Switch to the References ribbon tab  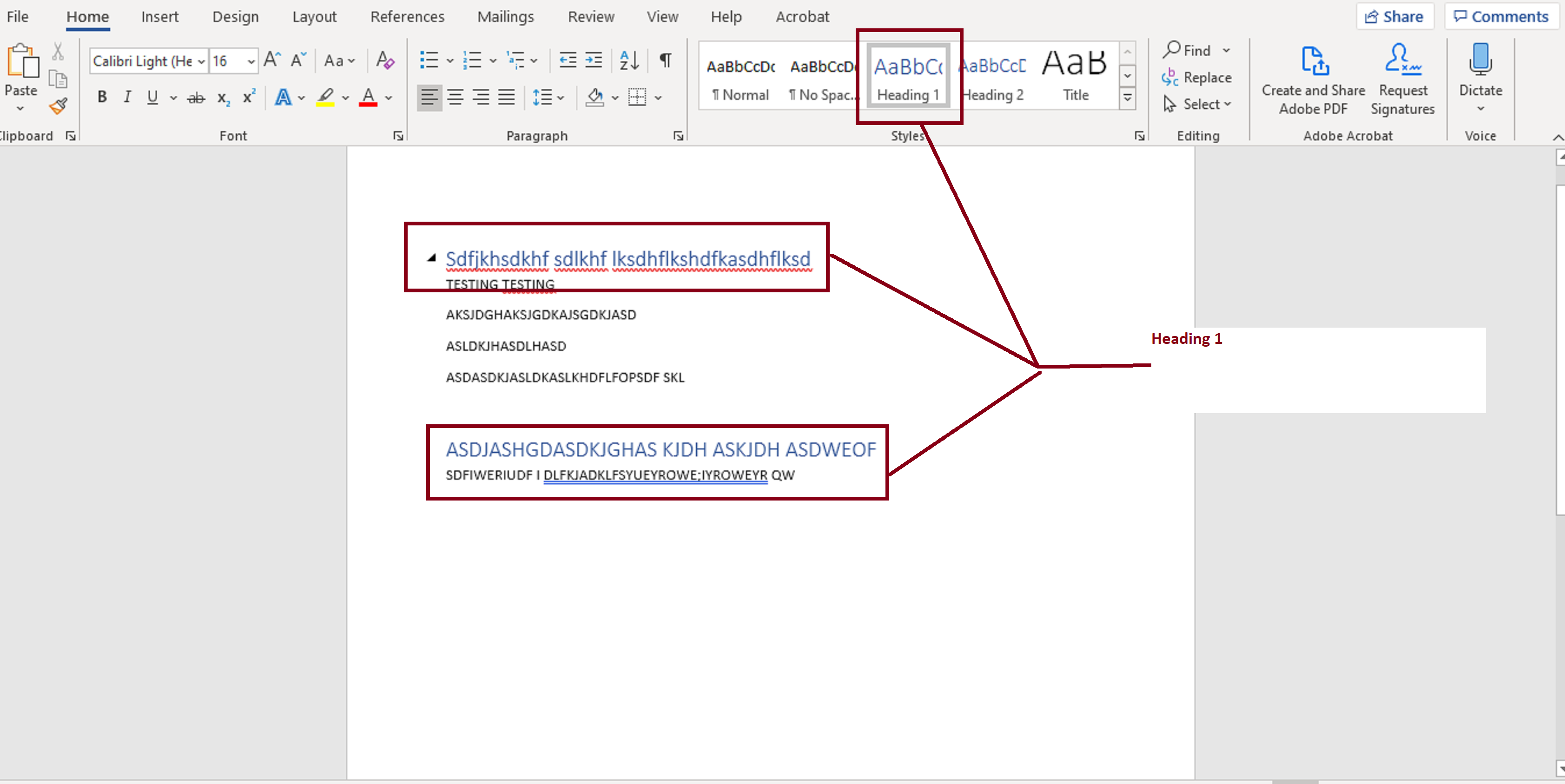(x=406, y=16)
